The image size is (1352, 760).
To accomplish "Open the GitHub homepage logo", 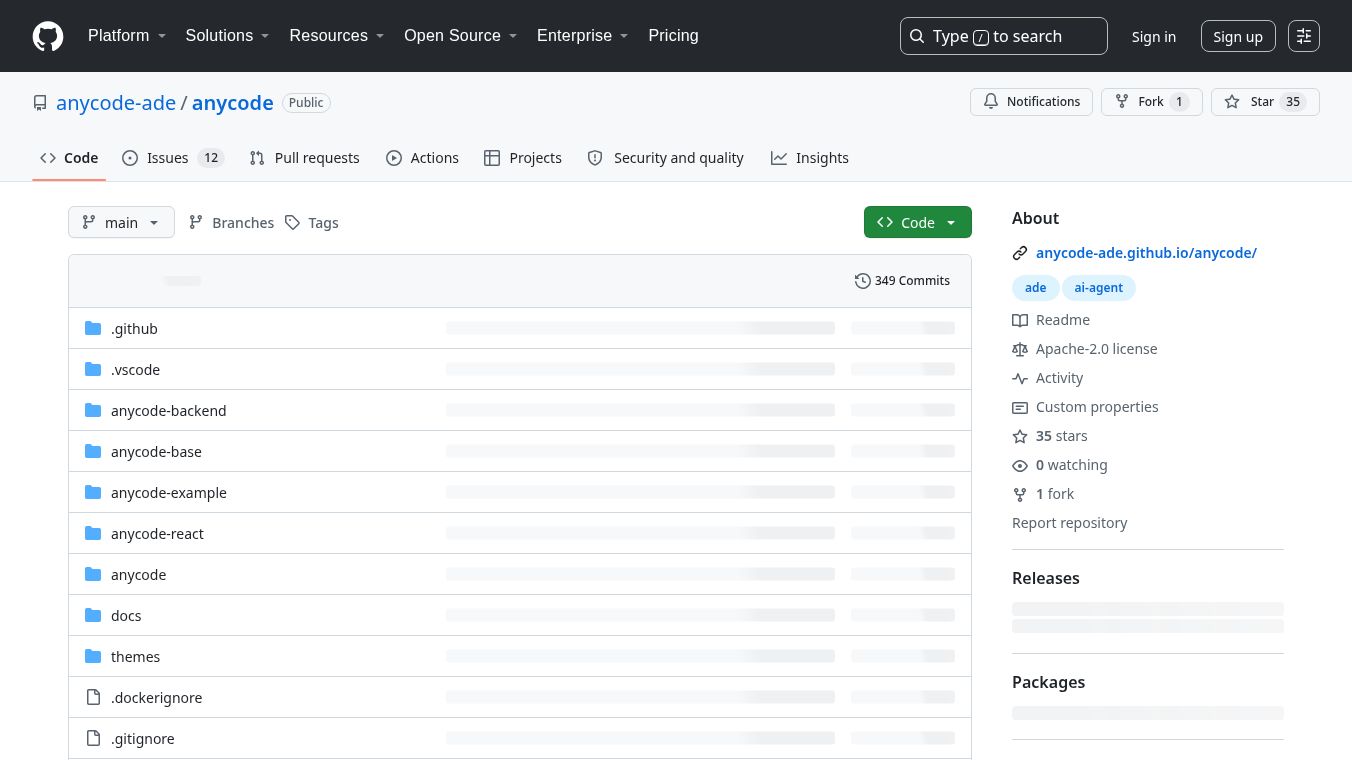I will (48, 36).
